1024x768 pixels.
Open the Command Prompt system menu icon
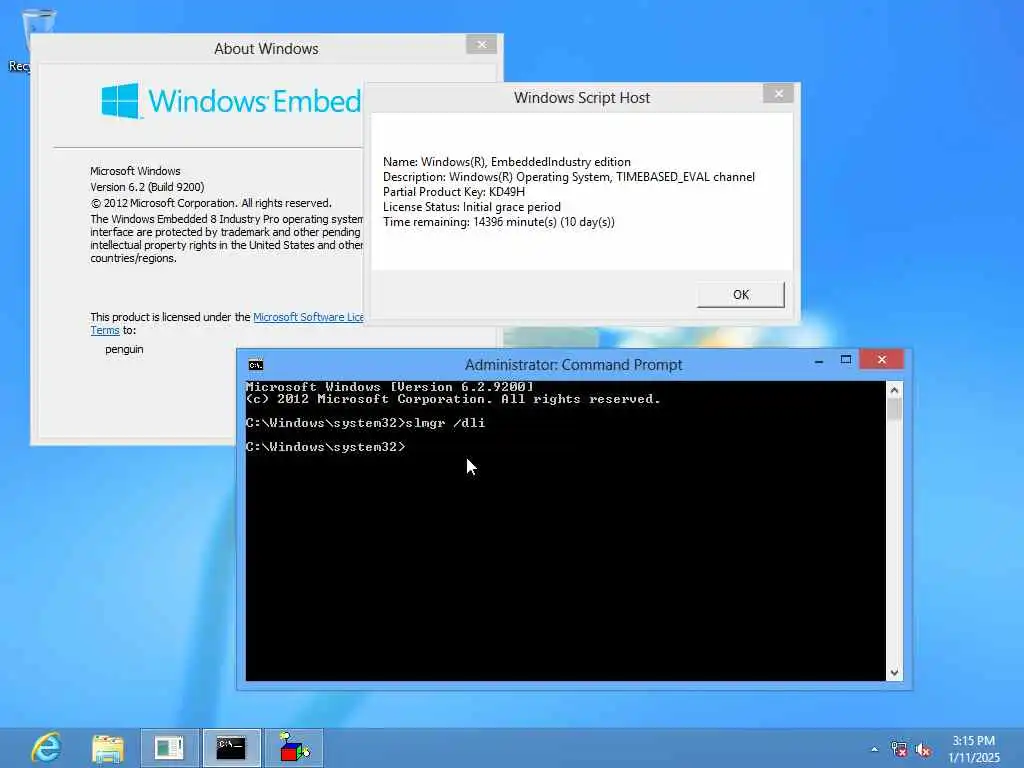[x=256, y=365]
